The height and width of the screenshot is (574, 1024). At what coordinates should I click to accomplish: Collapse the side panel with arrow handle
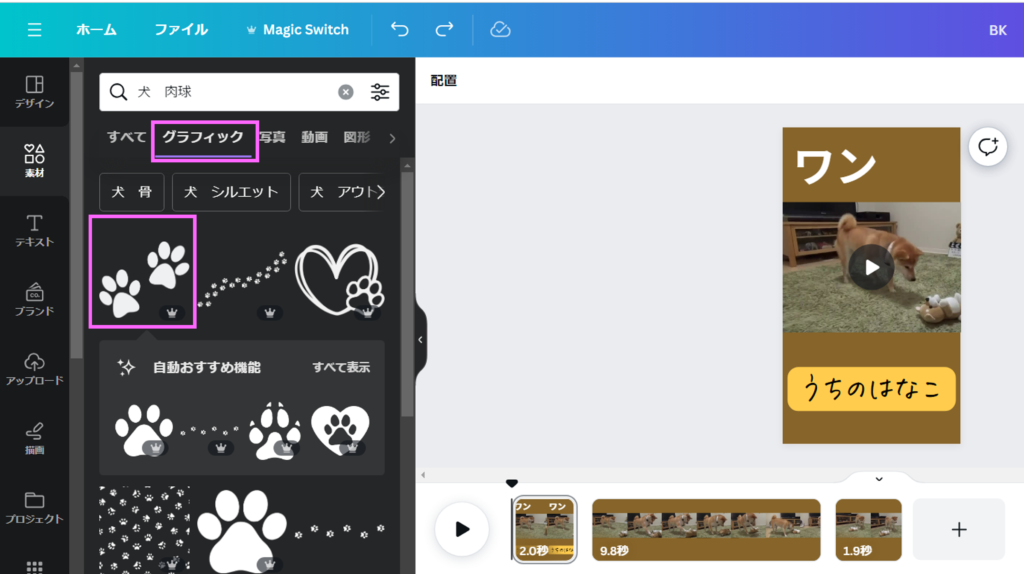420,340
